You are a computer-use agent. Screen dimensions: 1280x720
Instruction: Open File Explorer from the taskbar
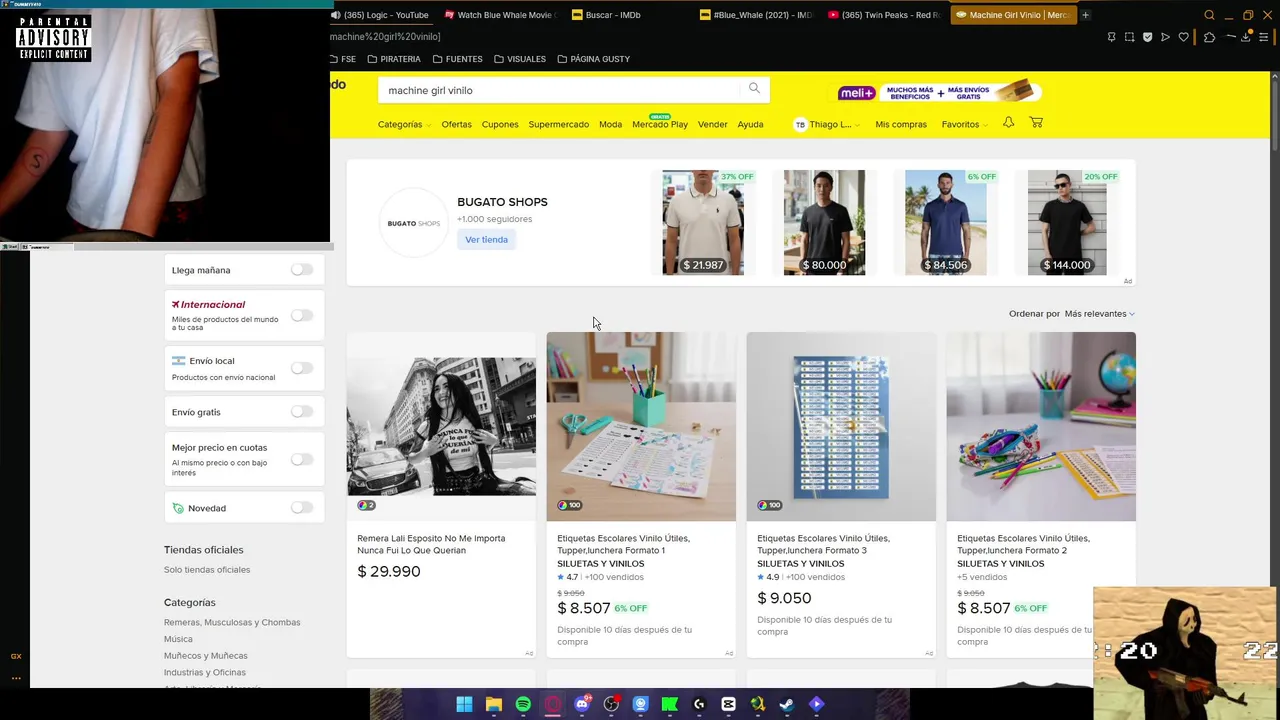coord(493,704)
